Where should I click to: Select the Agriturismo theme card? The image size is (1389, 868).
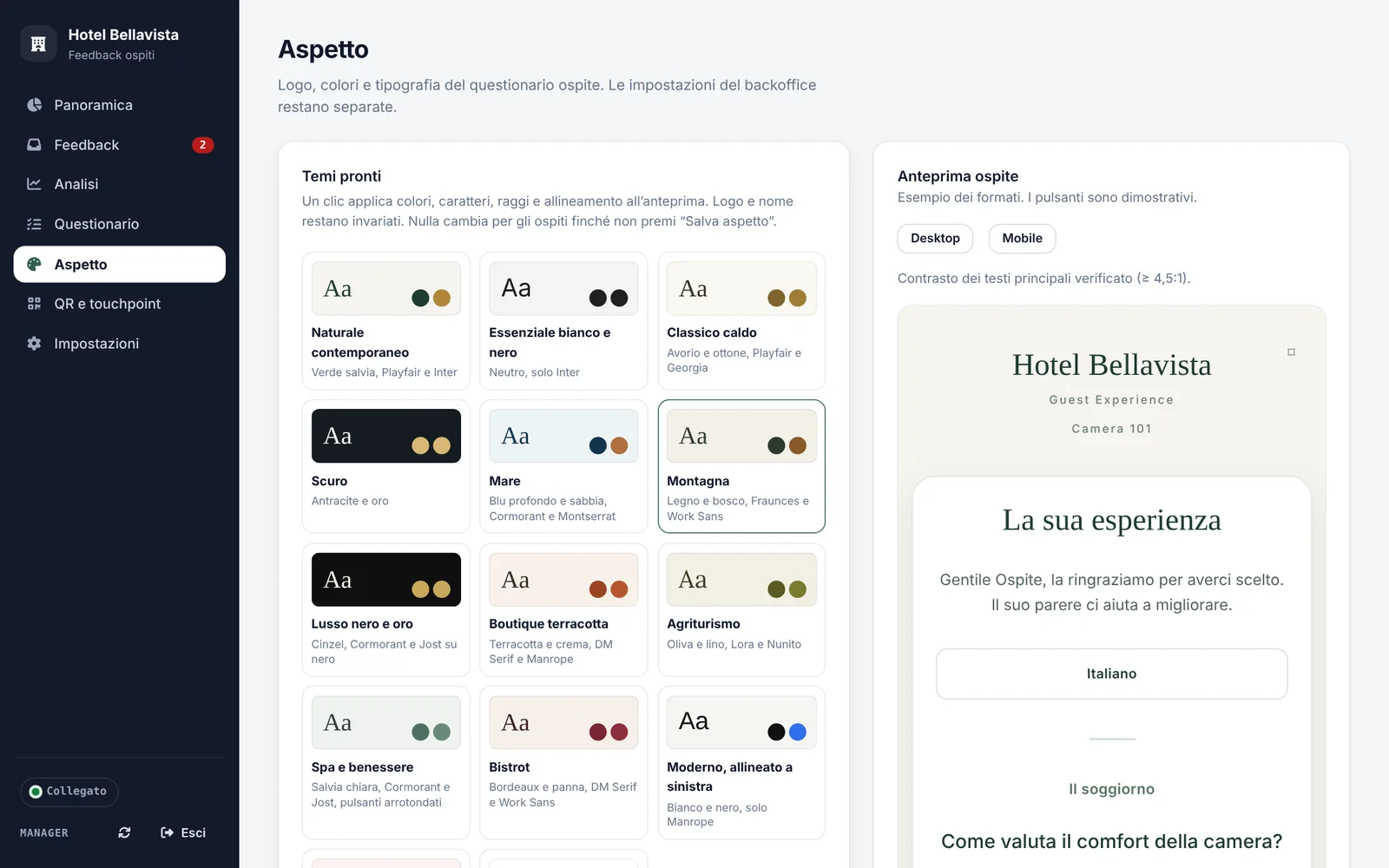741,610
